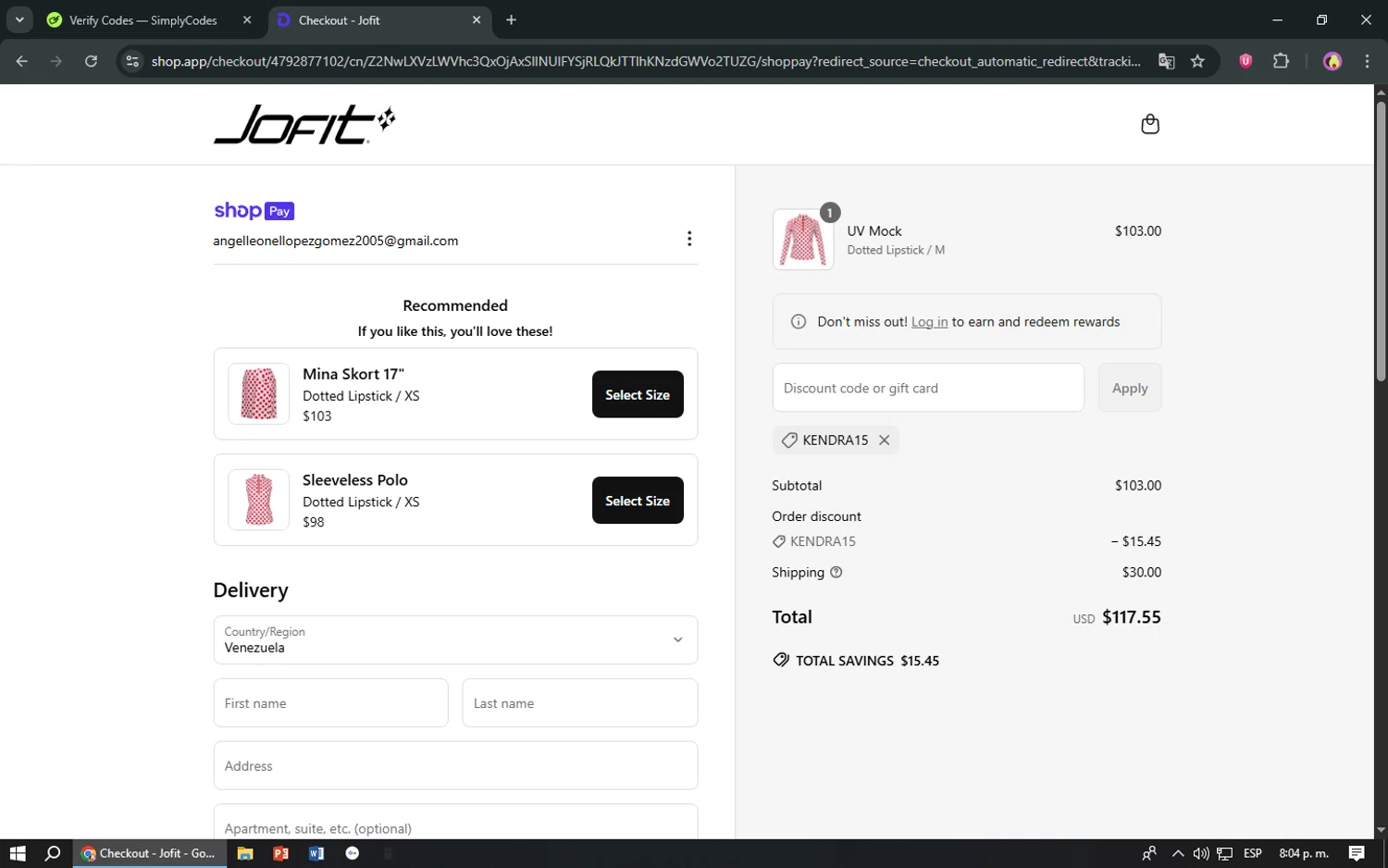Click the Apply discount button
Image resolution: width=1388 pixels, height=868 pixels.
pos(1130,388)
